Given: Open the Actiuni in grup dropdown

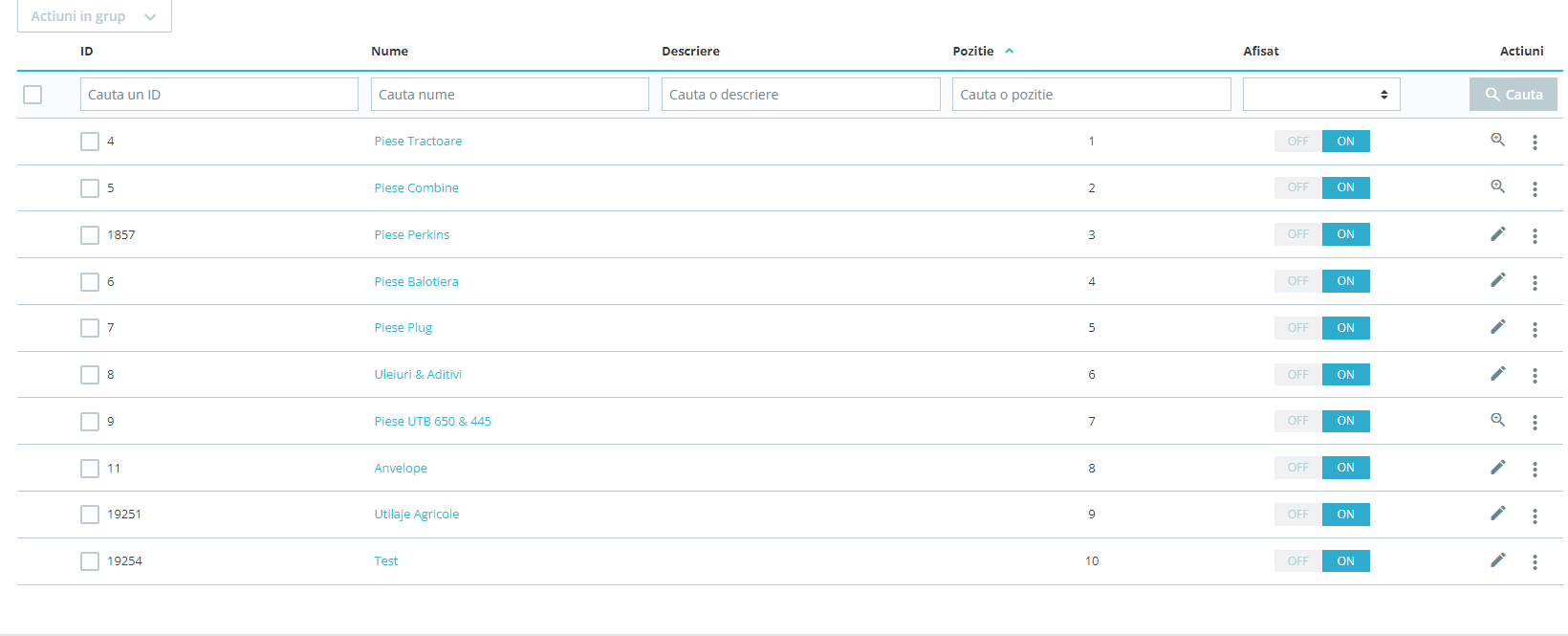Looking at the screenshot, I should pos(95,16).
